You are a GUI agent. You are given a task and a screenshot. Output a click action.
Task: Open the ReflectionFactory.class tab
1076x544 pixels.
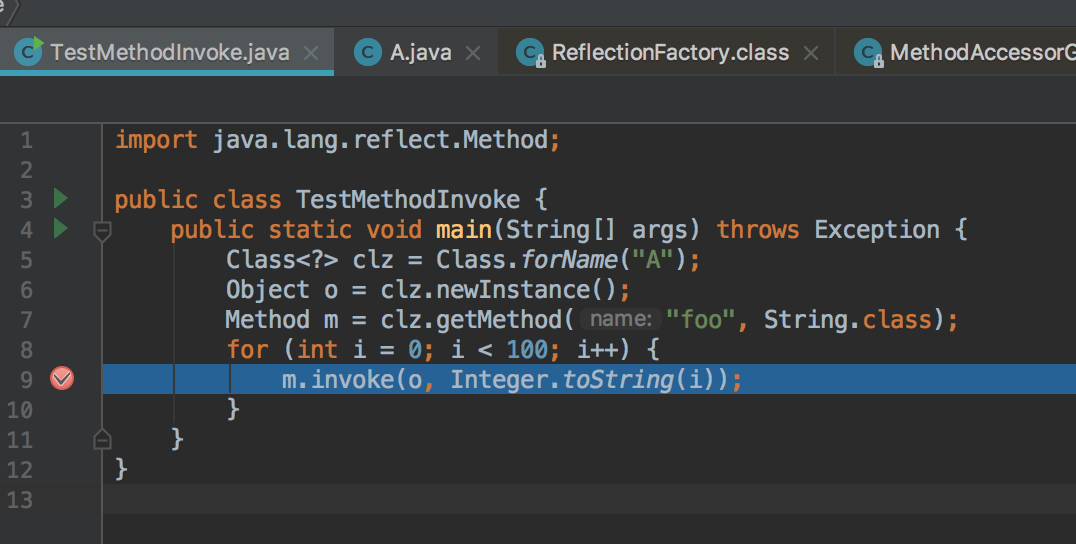pyautogui.click(x=670, y=53)
